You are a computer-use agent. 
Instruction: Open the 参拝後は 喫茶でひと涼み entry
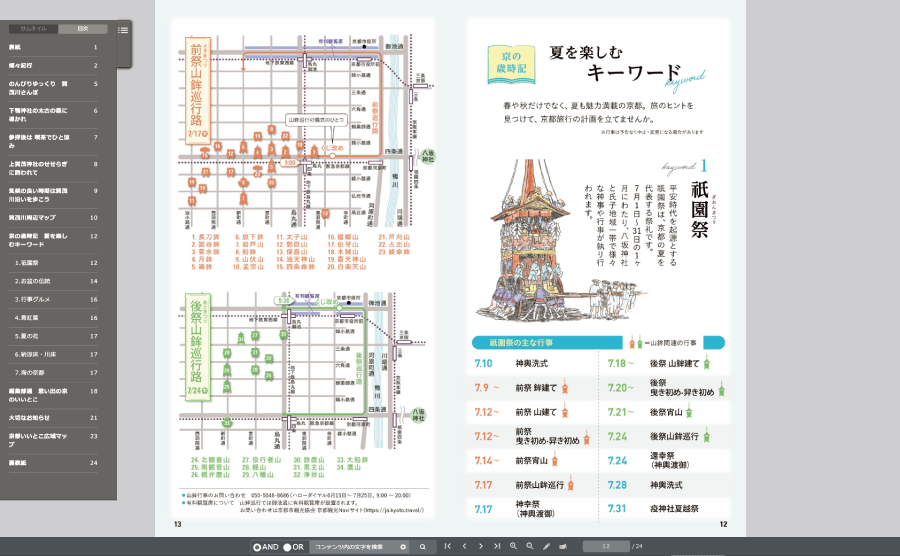[53, 142]
